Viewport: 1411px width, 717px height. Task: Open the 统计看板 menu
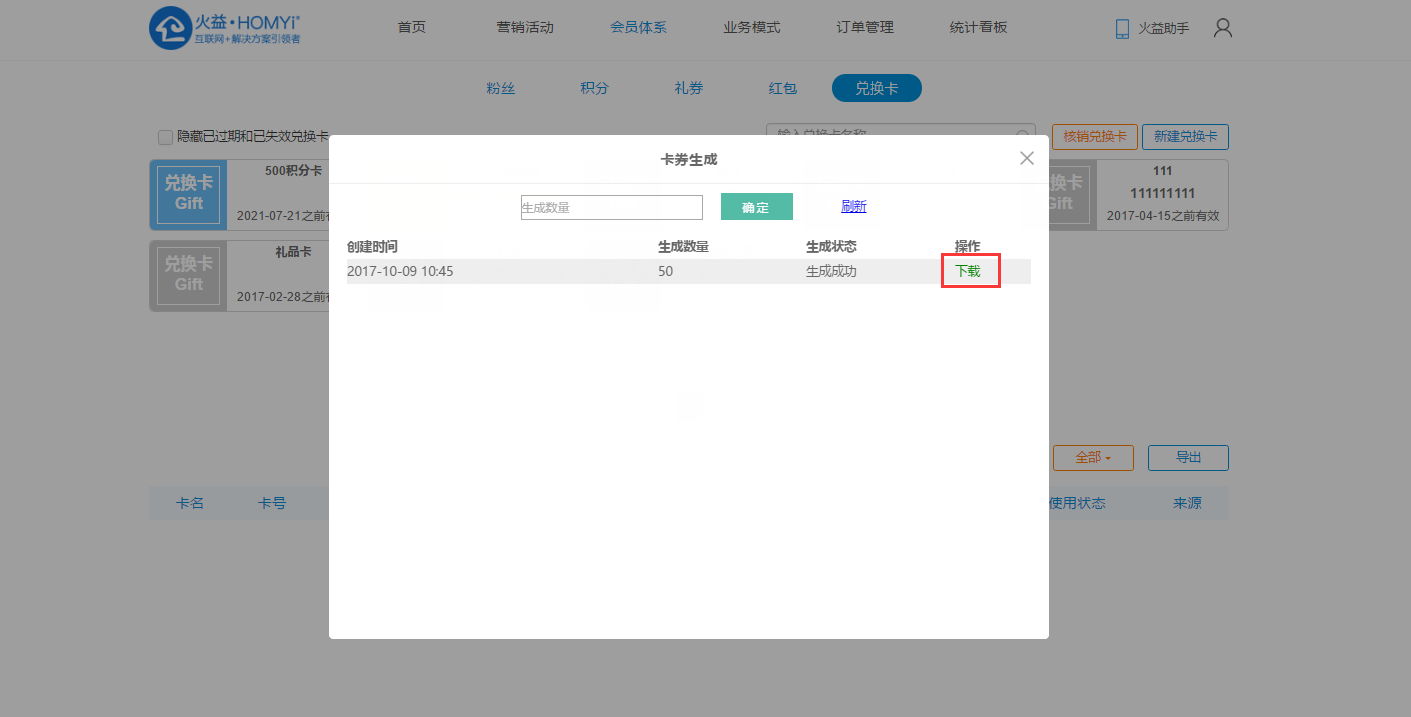tap(978, 28)
